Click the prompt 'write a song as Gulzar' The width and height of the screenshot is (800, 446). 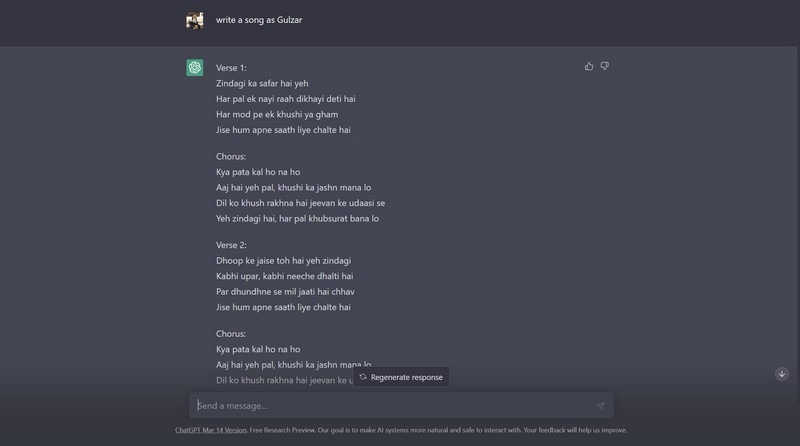pos(259,20)
